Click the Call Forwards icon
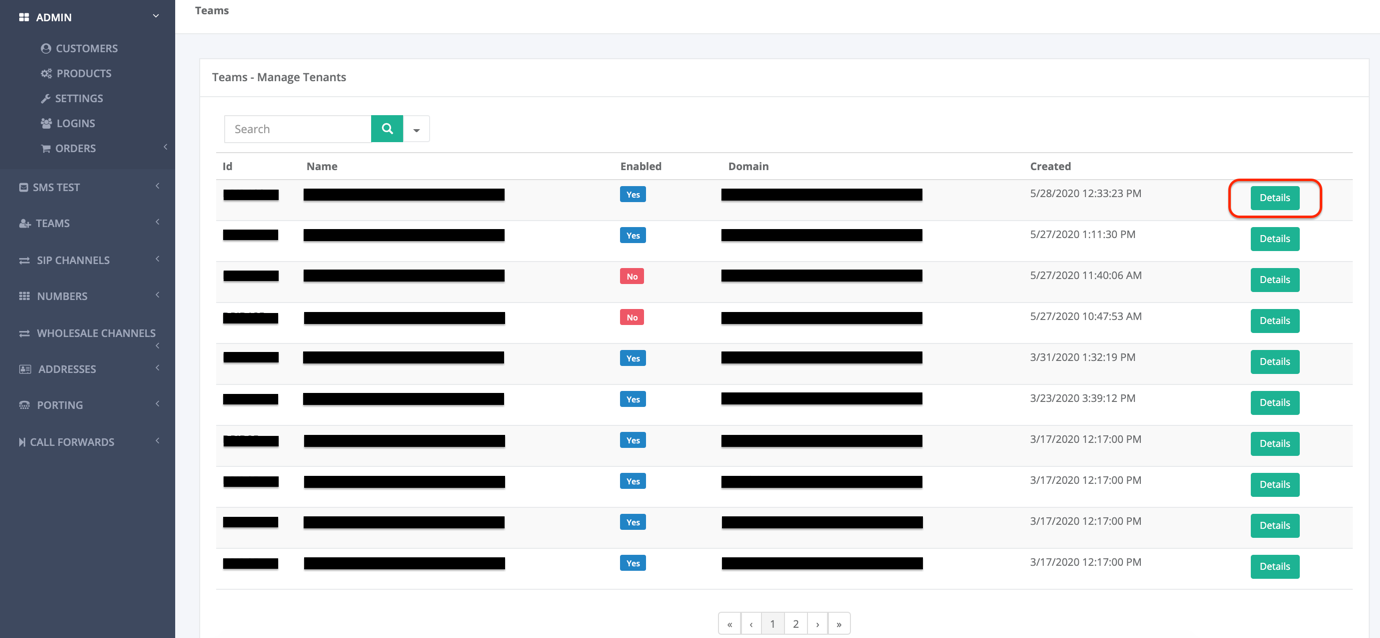The height and width of the screenshot is (638, 1380). click(22, 442)
